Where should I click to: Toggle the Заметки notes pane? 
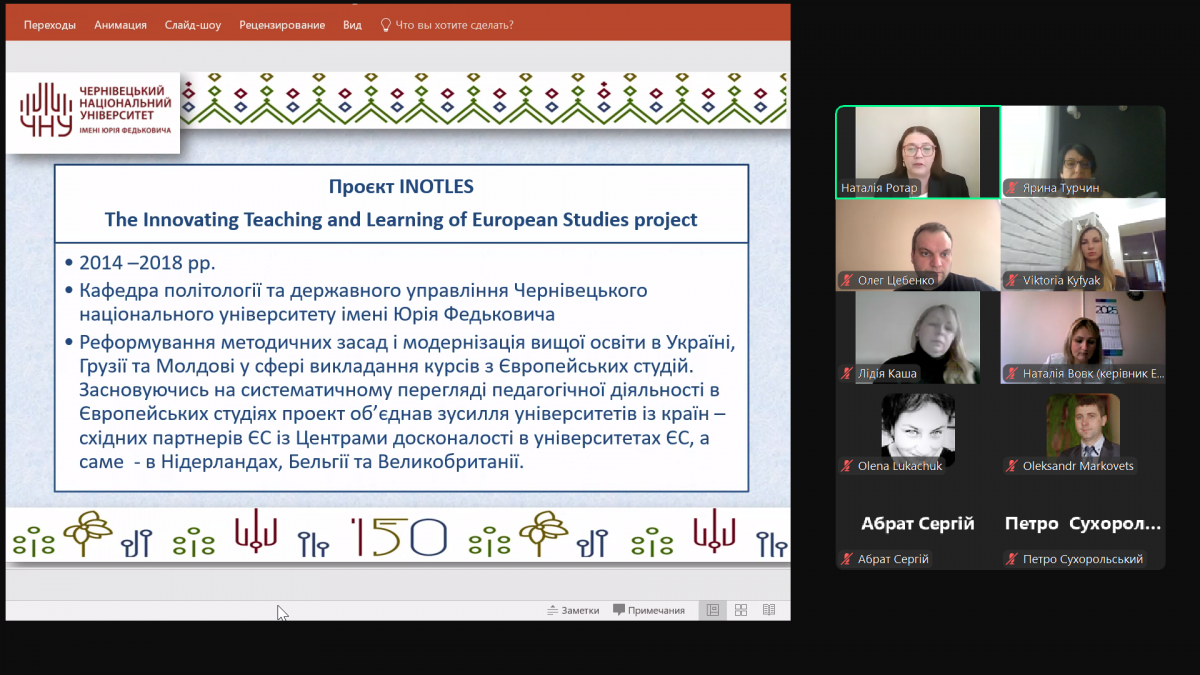click(x=573, y=610)
